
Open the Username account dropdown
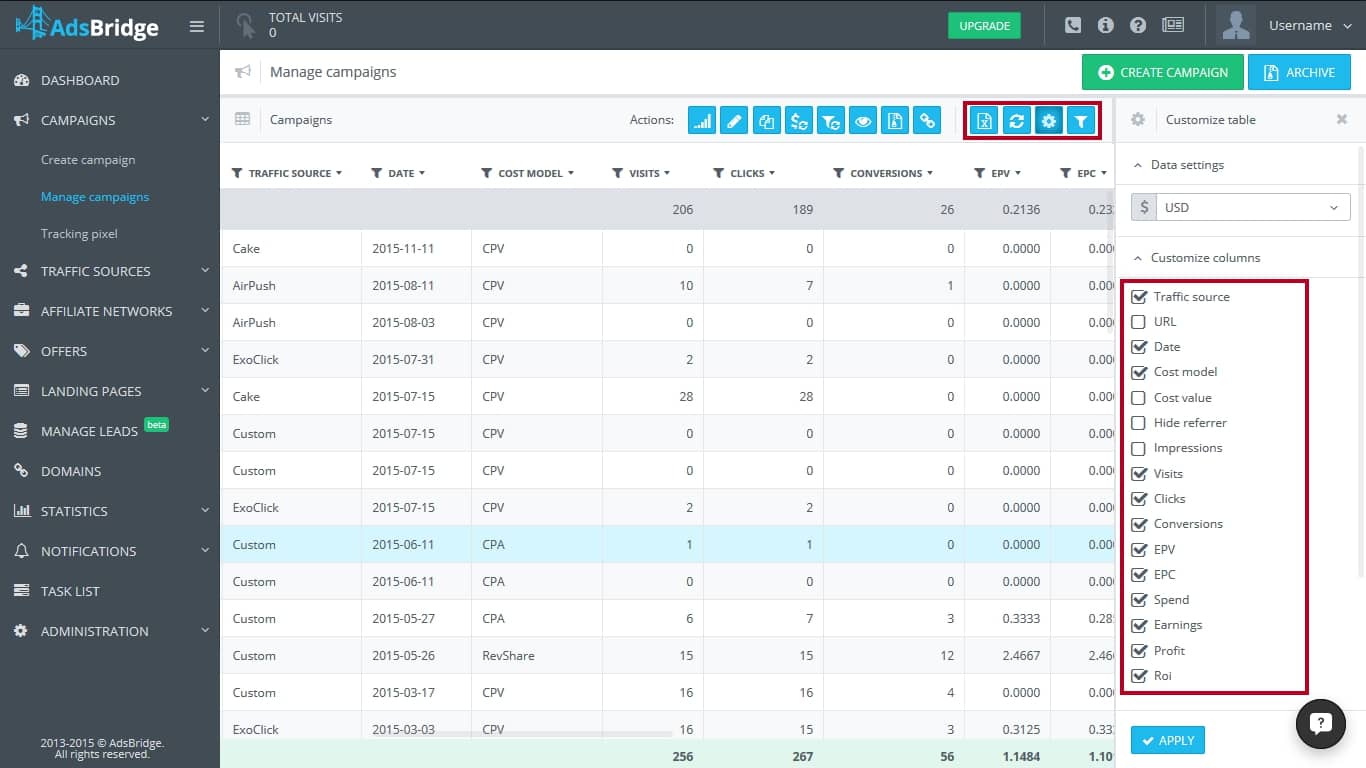tap(1309, 25)
